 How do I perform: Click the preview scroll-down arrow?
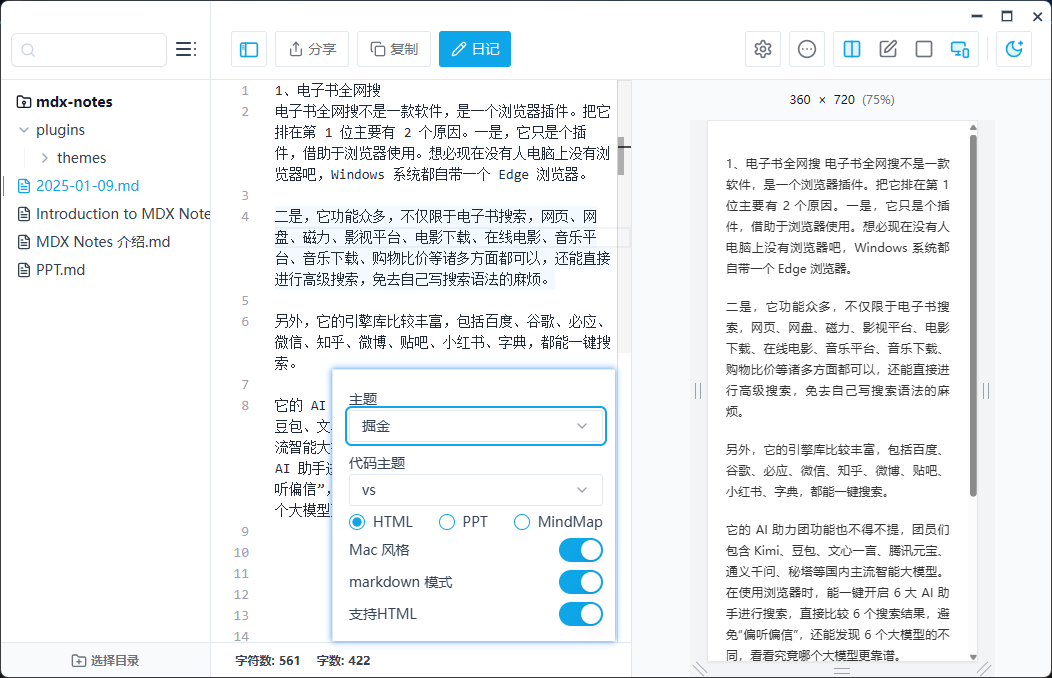pyautogui.click(x=973, y=657)
